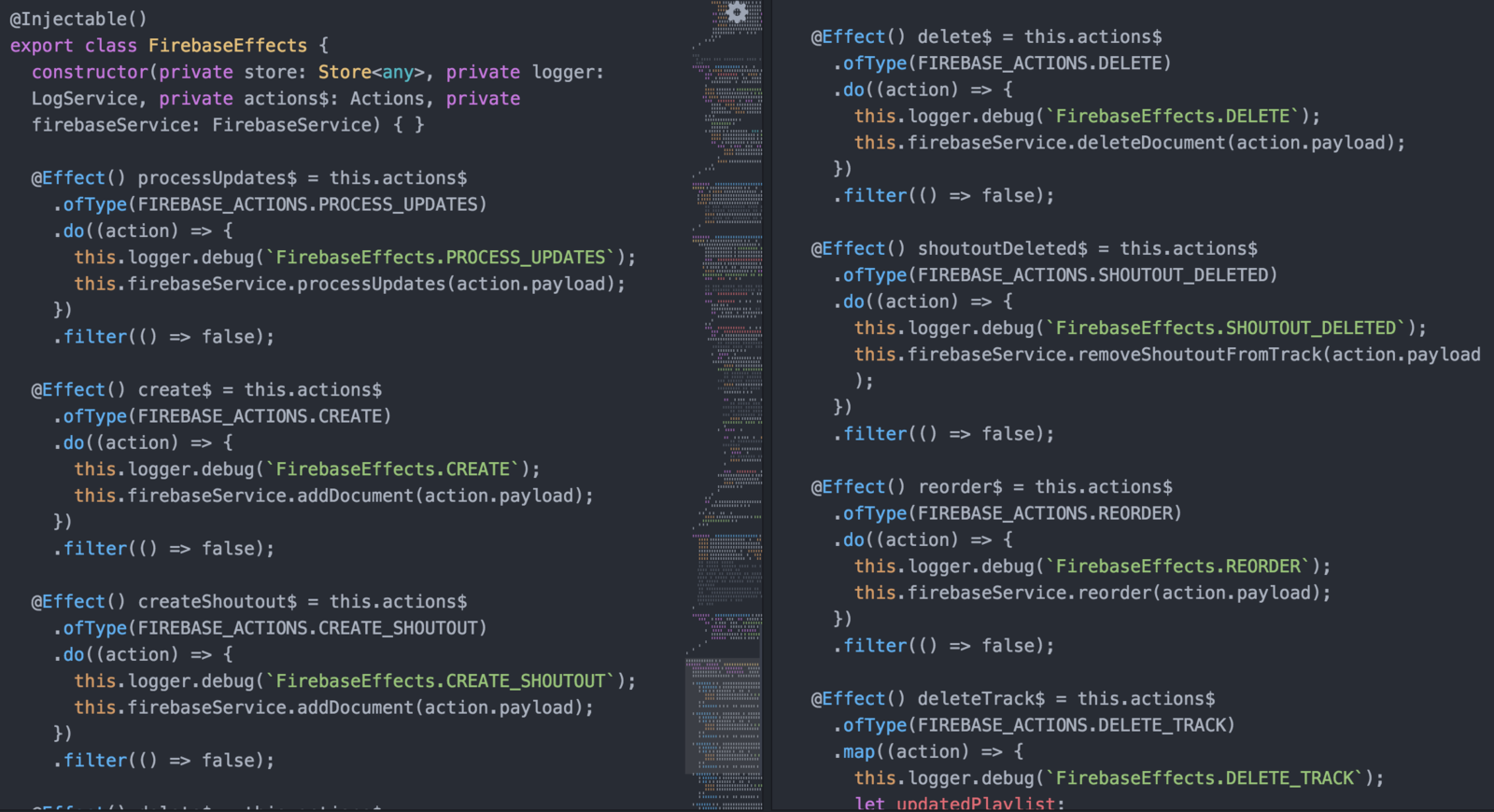Click the 'reorder$' effect name
1494x812 pixels.
click(960, 487)
